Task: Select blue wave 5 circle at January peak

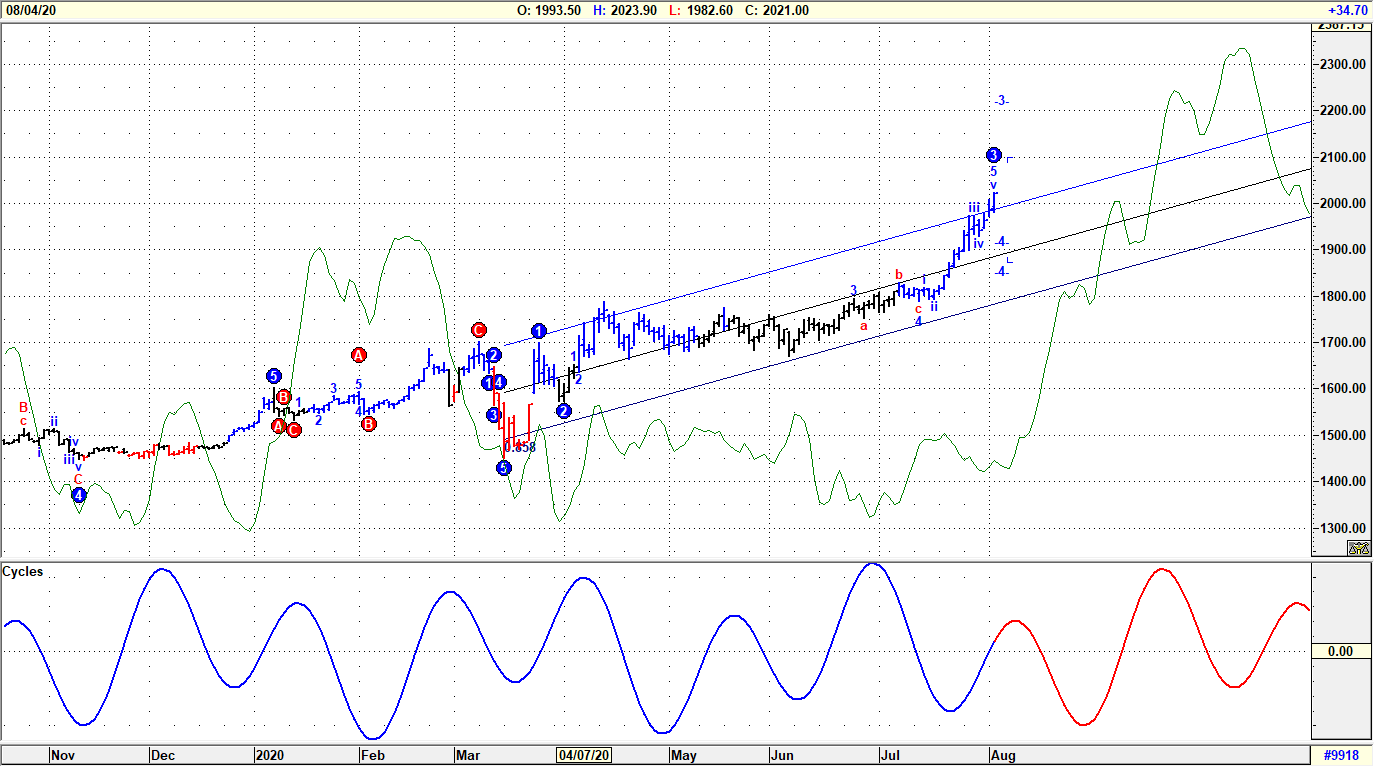Action: (x=274, y=376)
